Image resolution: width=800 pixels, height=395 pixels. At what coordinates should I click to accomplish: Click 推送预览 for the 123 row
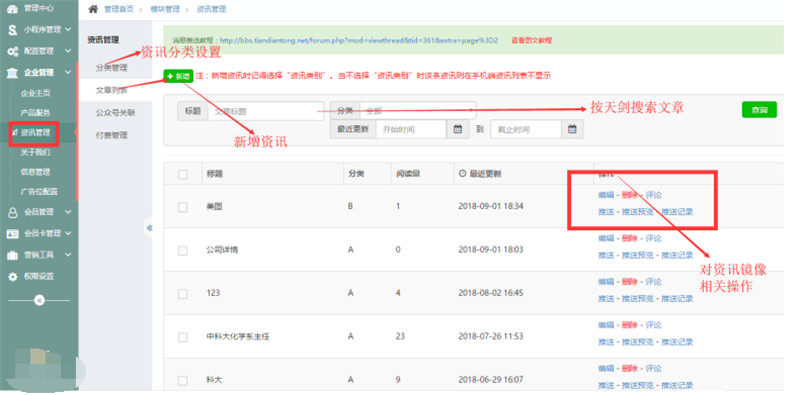[x=637, y=299]
